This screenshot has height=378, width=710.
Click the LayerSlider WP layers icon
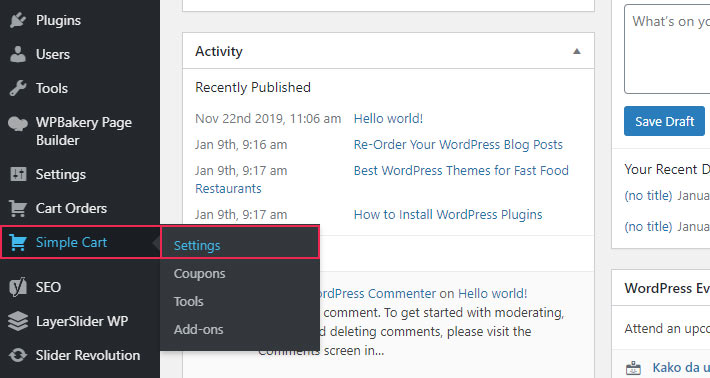[18, 321]
